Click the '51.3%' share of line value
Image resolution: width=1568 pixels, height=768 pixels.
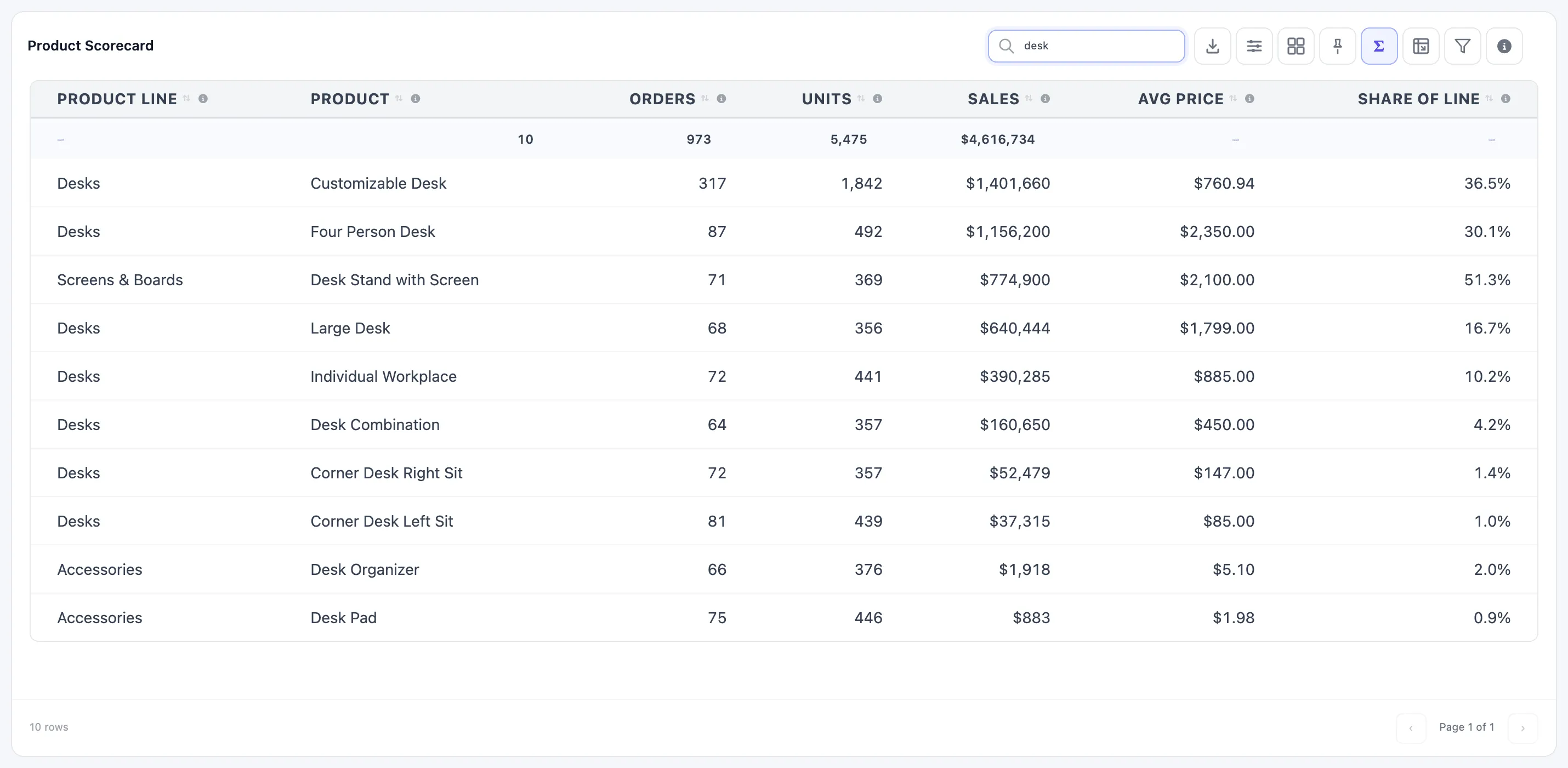[1487, 280]
